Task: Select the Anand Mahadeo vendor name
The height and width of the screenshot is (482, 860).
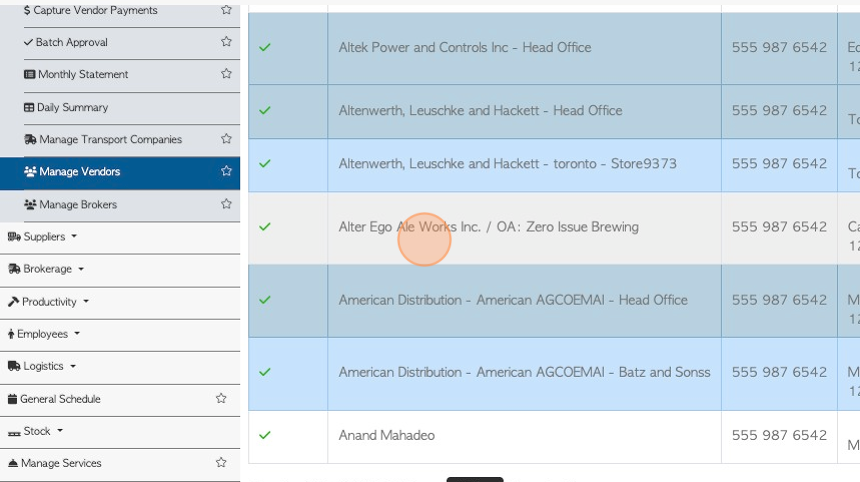Action: tap(387, 435)
